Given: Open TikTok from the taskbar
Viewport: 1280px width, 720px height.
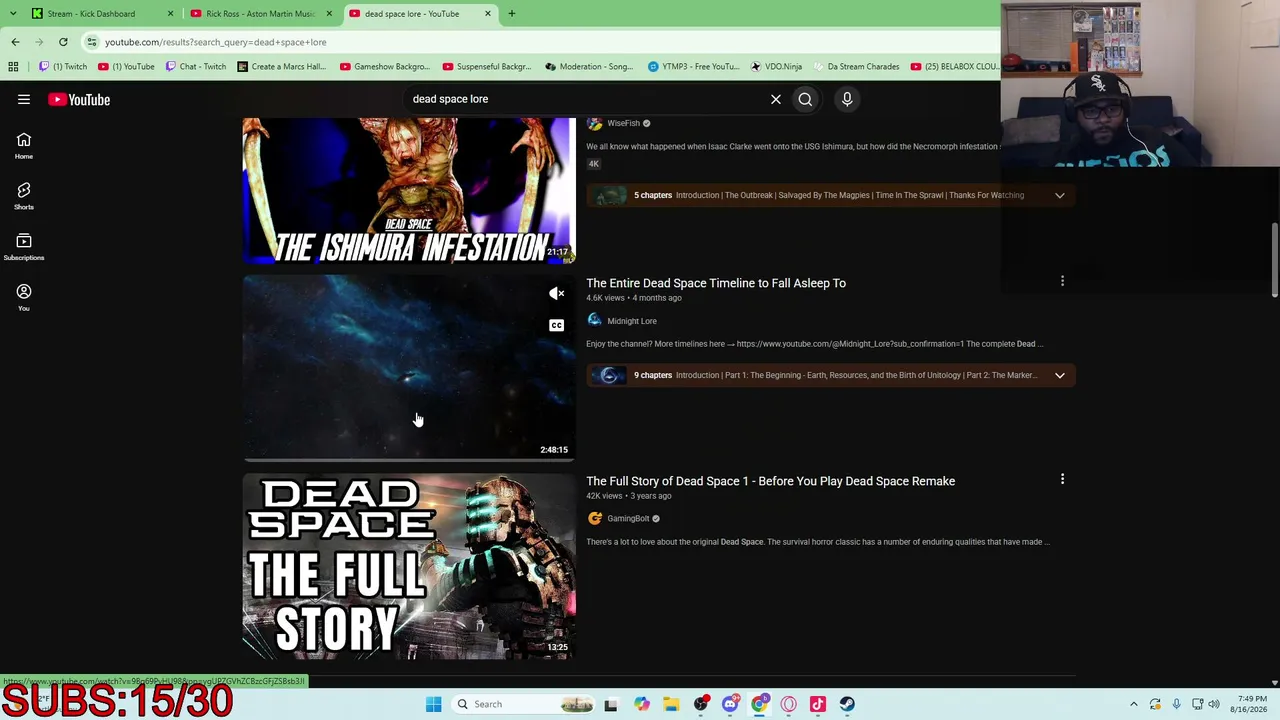Looking at the screenshot, I should 818,704.
